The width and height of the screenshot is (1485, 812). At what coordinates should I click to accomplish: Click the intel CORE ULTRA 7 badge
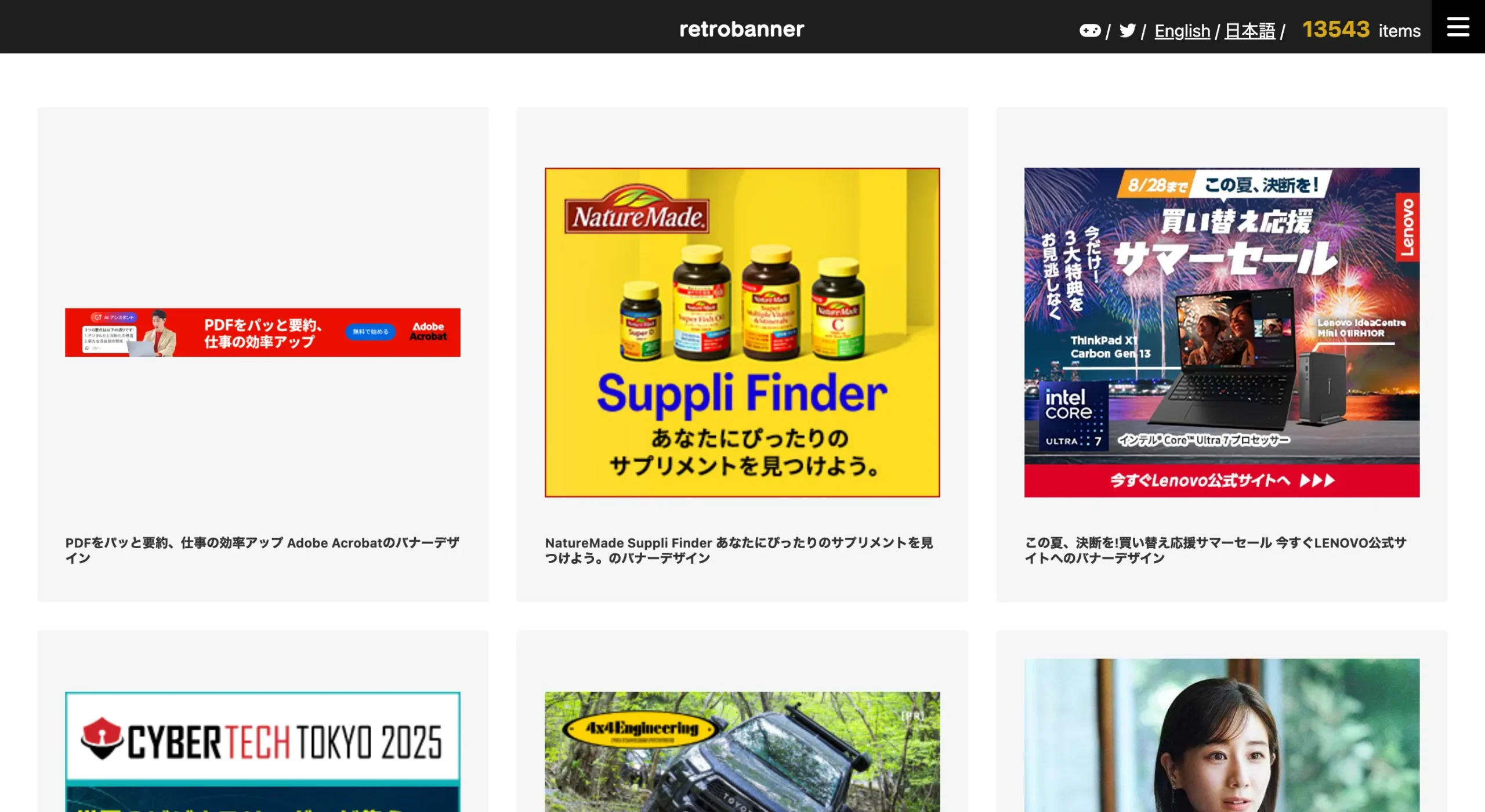(x=1073, y=416)
